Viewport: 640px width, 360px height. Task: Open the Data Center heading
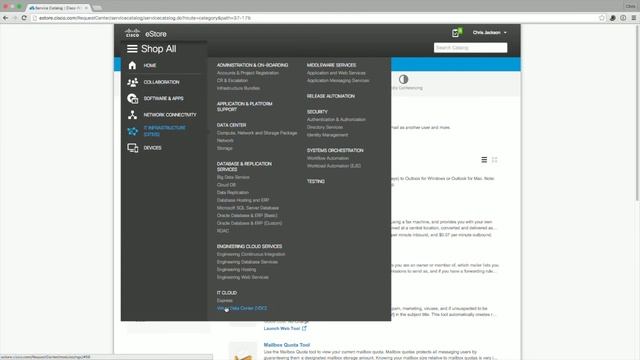[231, 125]
